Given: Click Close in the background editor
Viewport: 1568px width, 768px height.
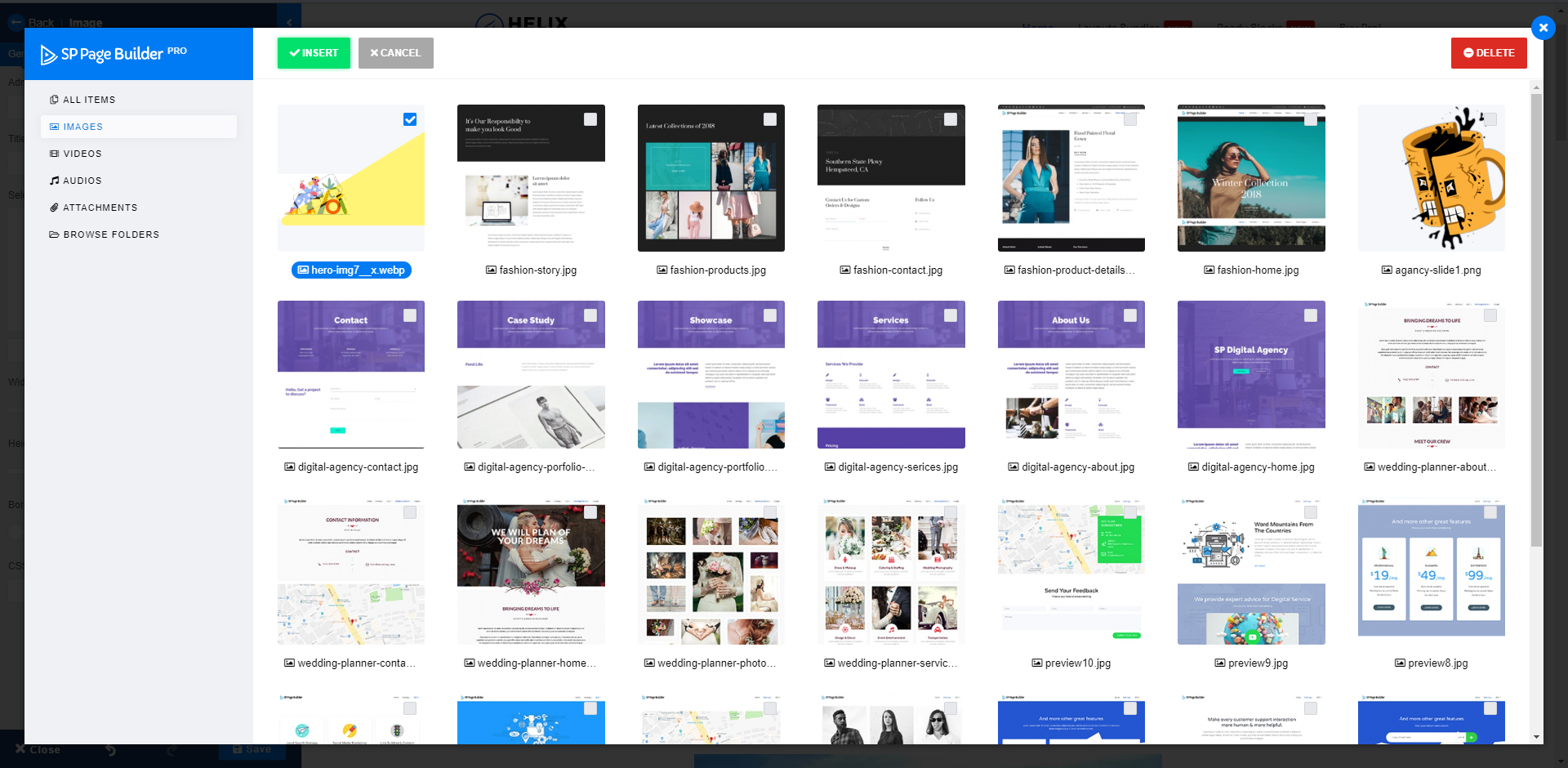Looking at the screenshot, I should point(38,749).
